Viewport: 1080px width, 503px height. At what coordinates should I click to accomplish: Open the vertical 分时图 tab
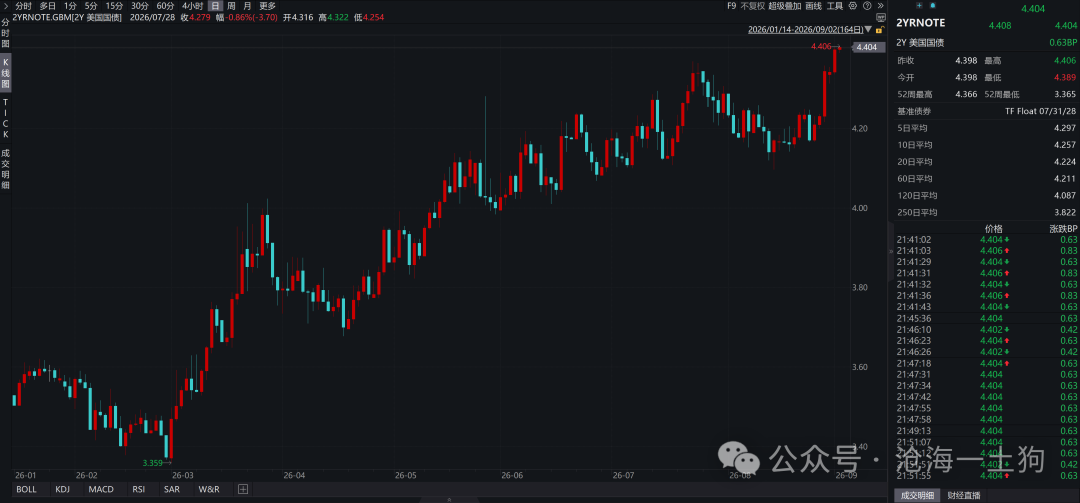coord(6,33)
